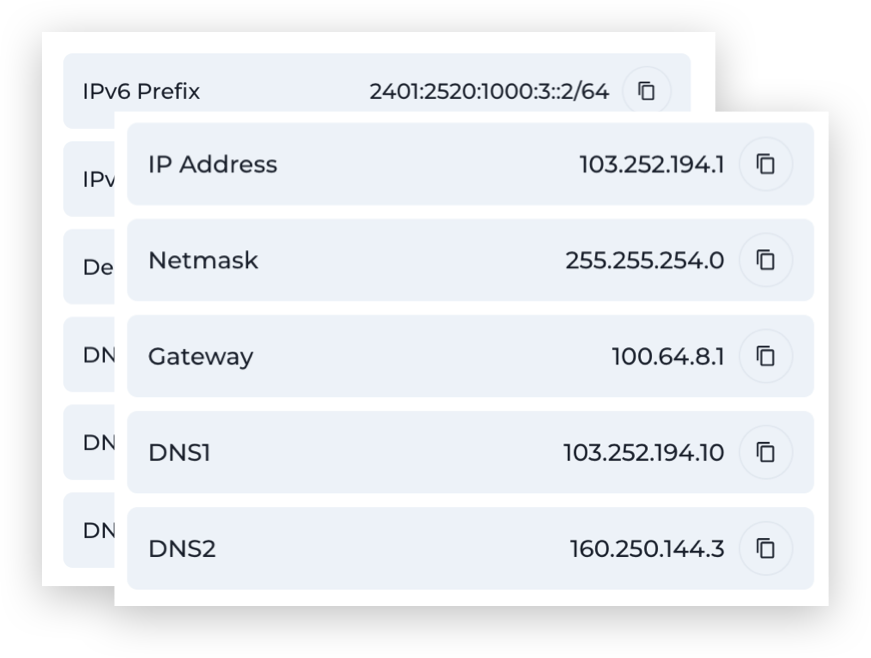Click the Netmask copy icon

click(x=765, y=260)
